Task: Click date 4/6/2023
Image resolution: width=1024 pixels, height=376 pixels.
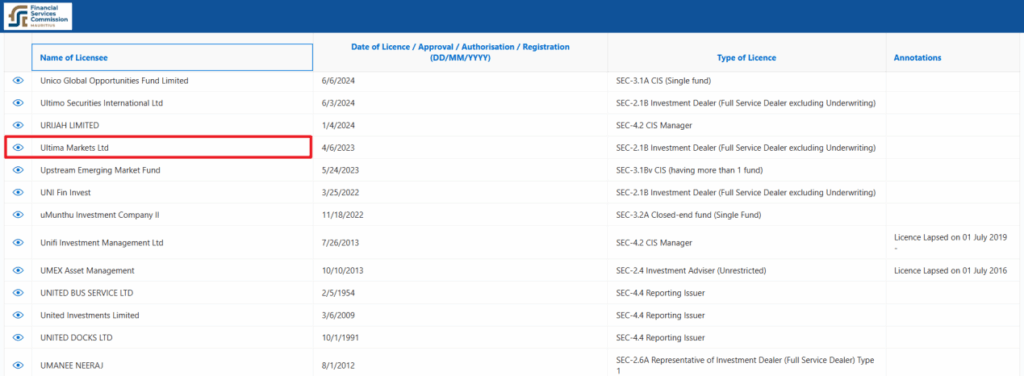Action: tap(338, 148)
